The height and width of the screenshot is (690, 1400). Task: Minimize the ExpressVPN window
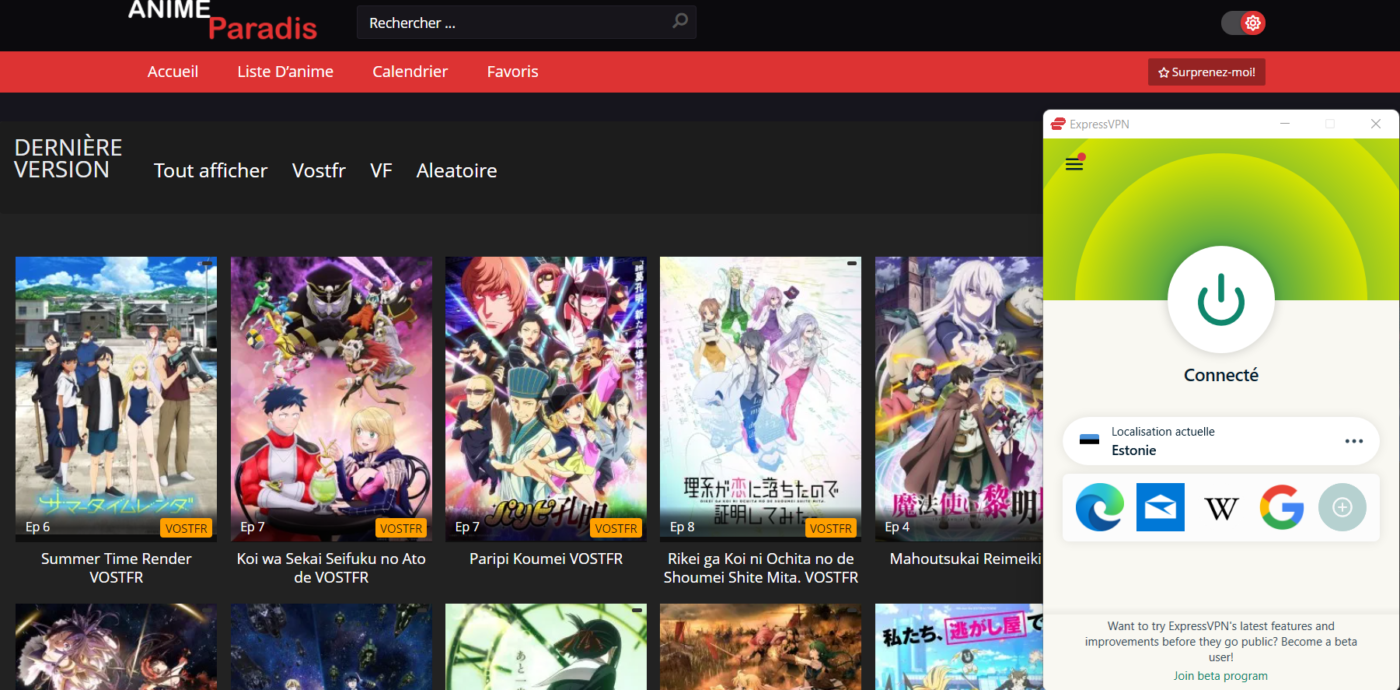(x=1284, y=124)
